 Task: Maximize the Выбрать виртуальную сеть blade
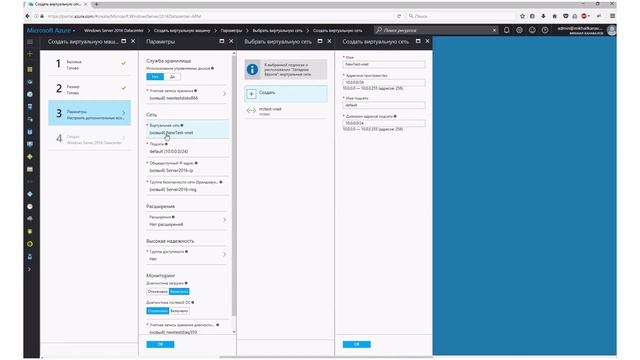(x=320, y=41)
